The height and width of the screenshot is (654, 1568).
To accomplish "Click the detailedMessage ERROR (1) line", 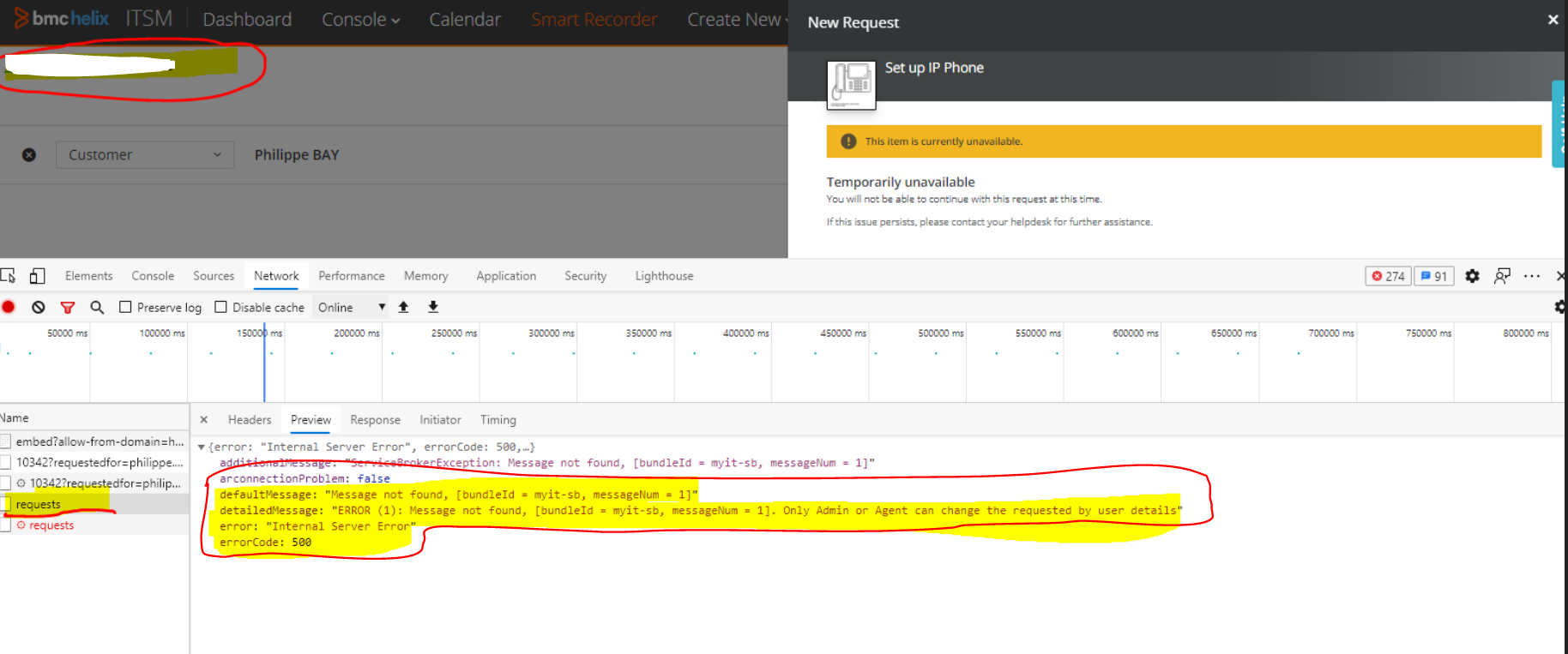I will tap(701, 511).
